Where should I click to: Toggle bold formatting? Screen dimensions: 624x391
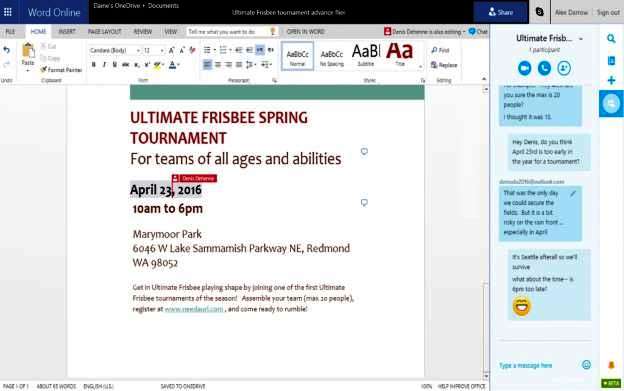point(94,65)
